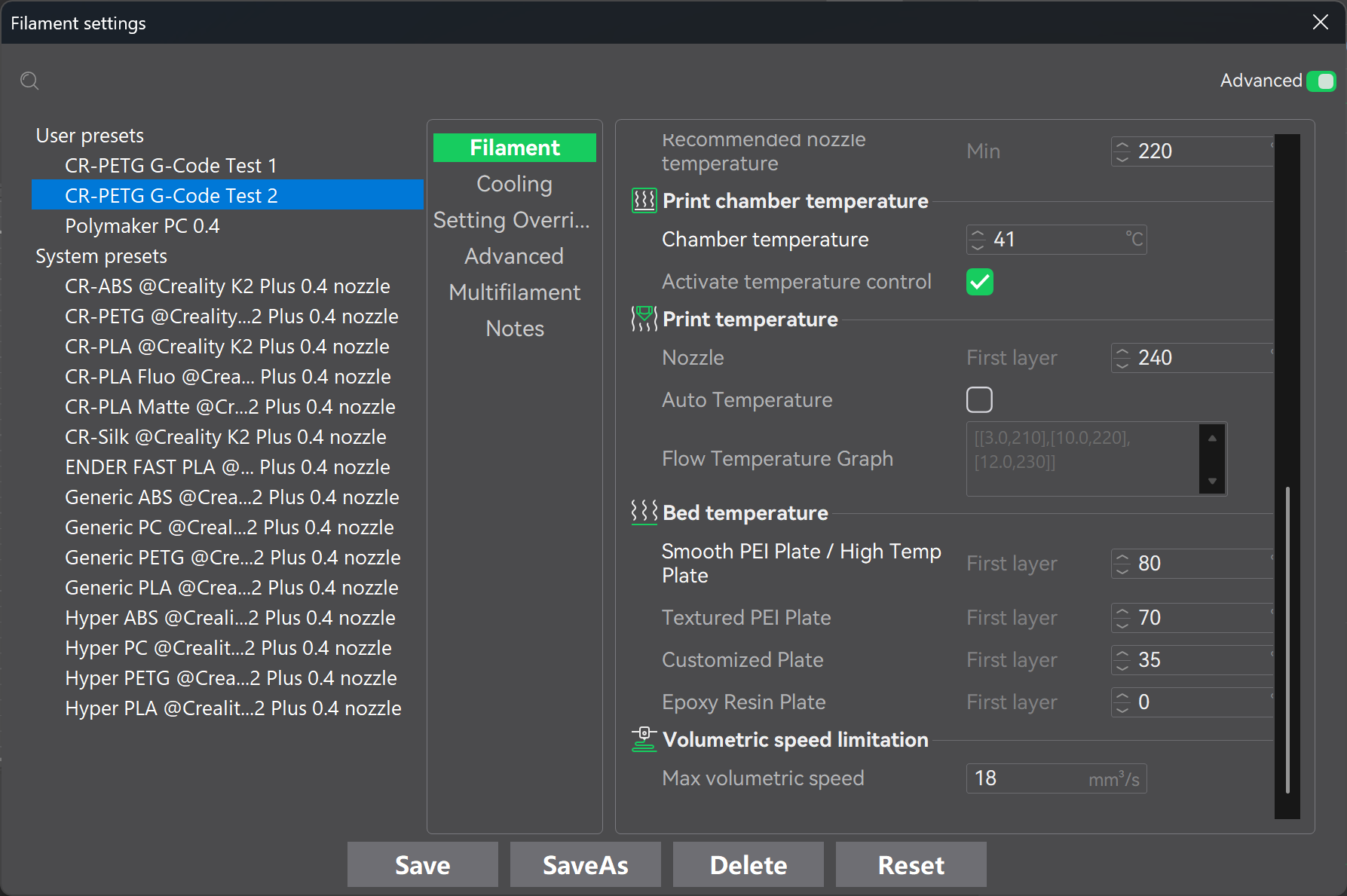Click the Max volumetric speed field
The height and width of the screenshot is (896, 1347).
pyautogui.click(x=1057, y=778)
